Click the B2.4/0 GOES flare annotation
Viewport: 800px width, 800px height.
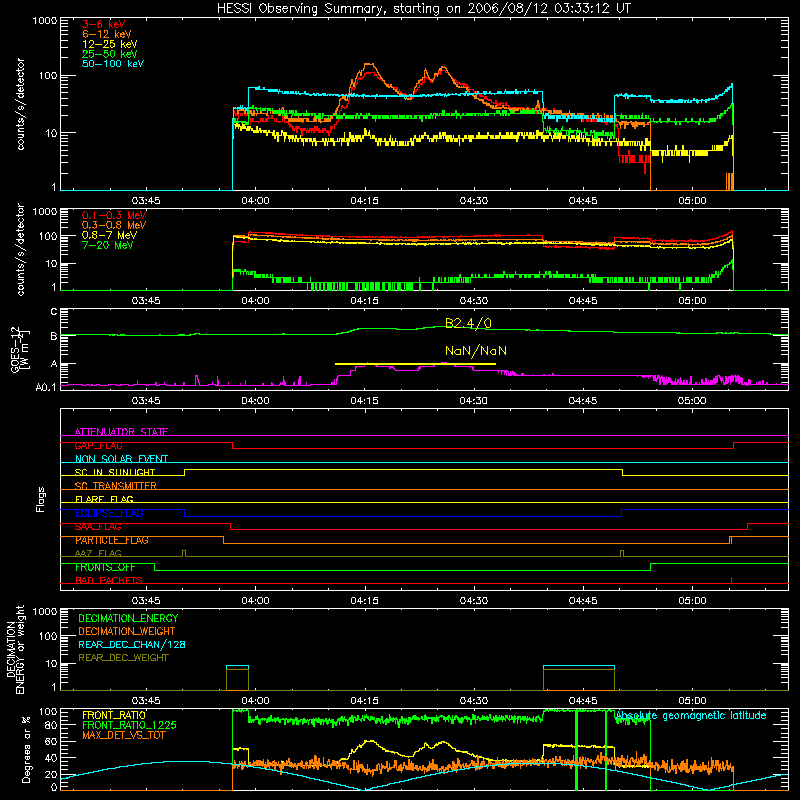[x=468, y=323]
